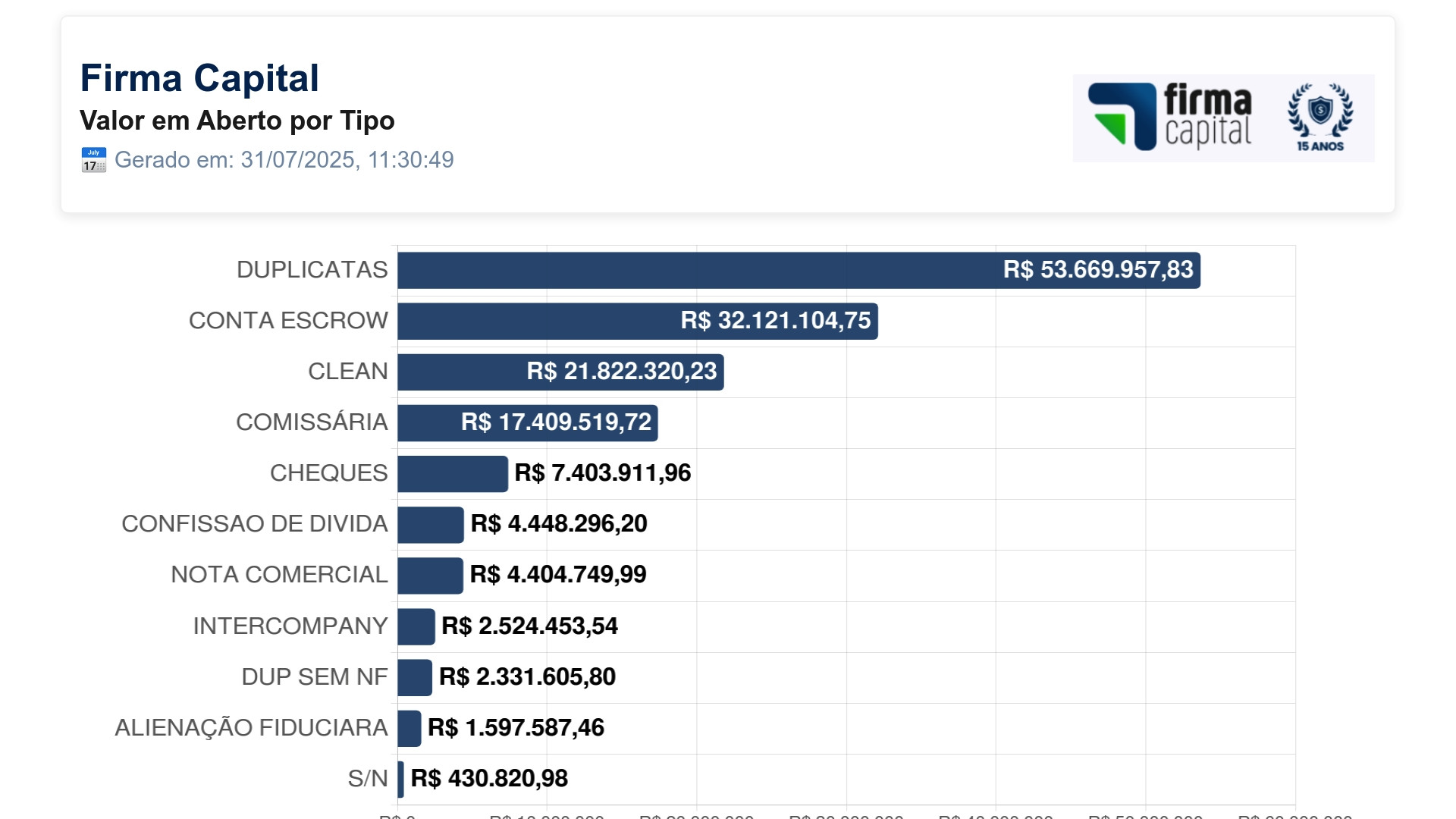Click the small S/N bar

click(401, 779)
